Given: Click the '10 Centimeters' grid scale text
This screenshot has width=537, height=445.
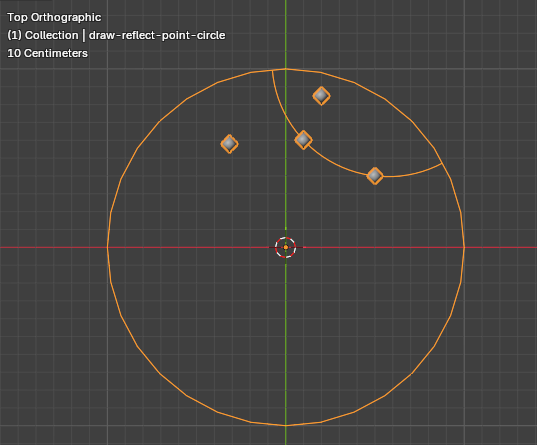Looking at the screenshot, I should coord(48,53).
